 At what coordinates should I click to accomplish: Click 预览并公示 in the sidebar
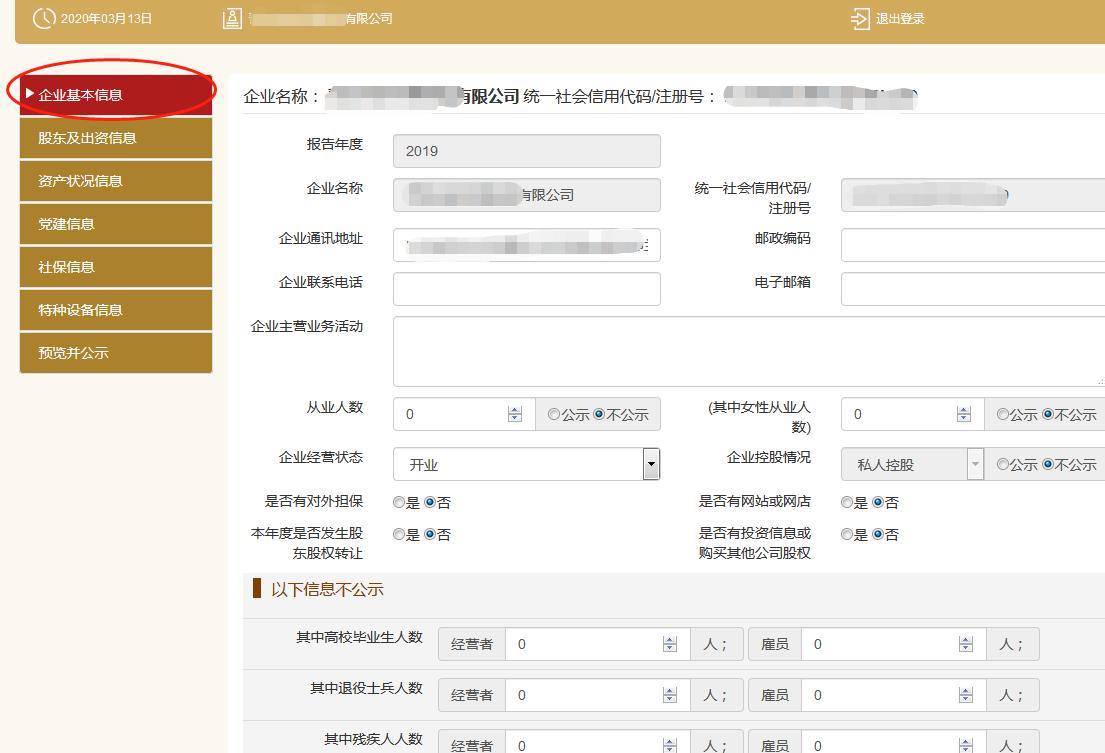point(116,353)
